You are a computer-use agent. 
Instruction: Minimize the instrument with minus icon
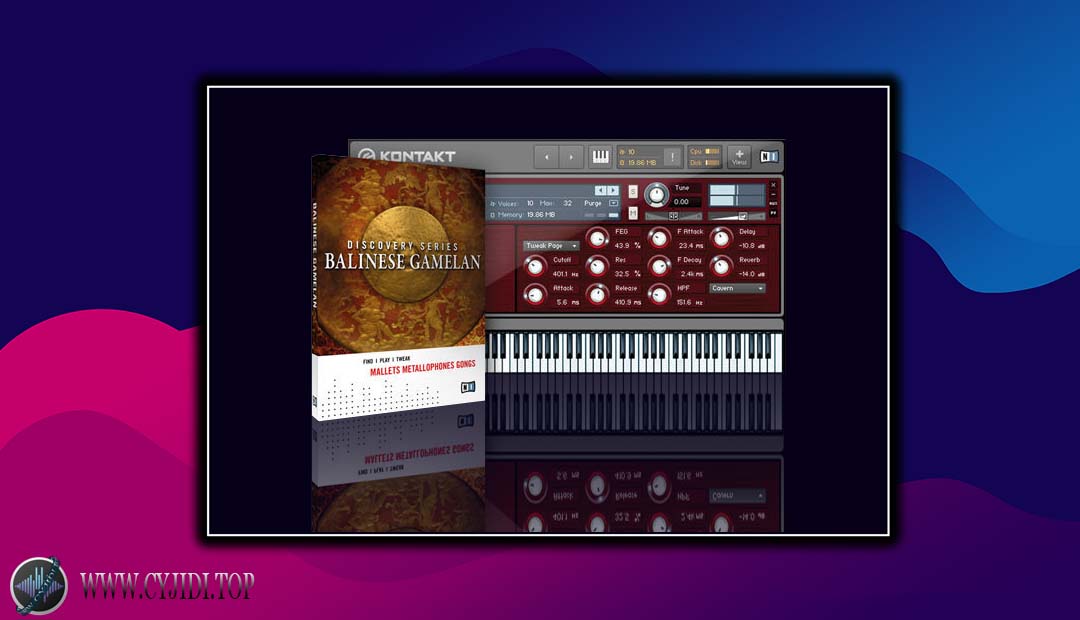point(773,194)
